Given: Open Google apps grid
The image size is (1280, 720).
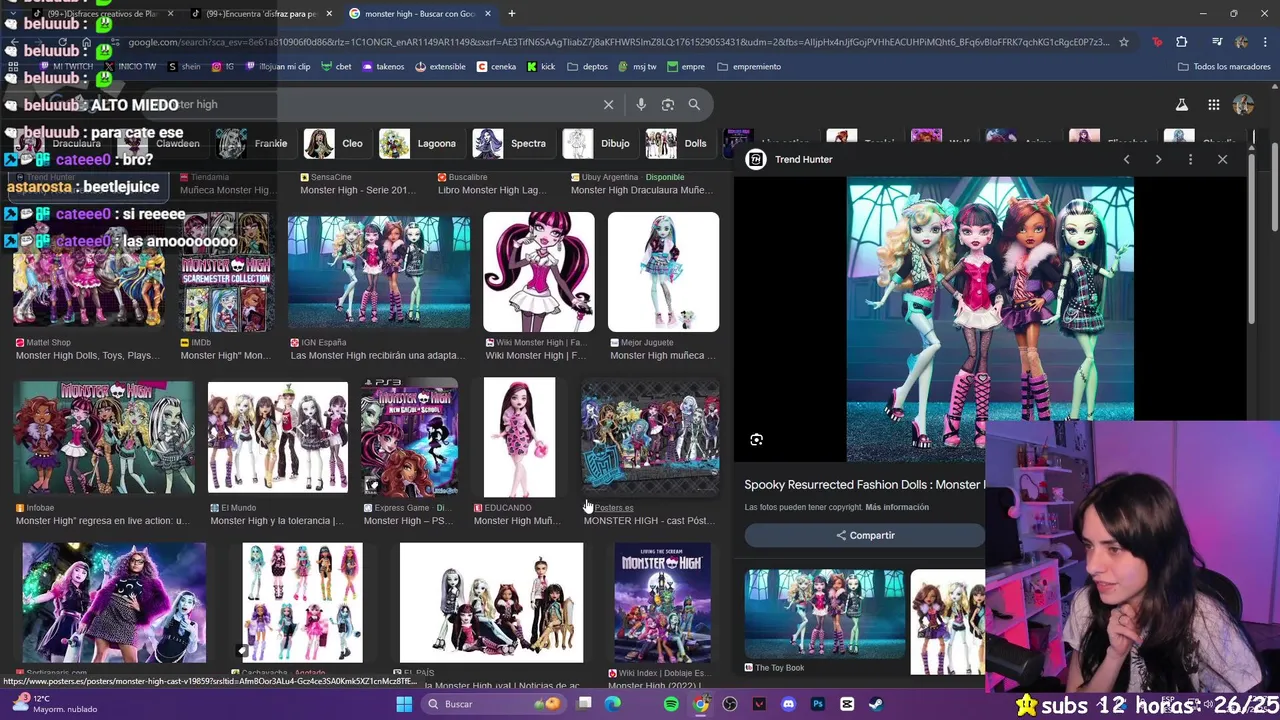Looking at the screenshot, I should (x=1213, y=104).
